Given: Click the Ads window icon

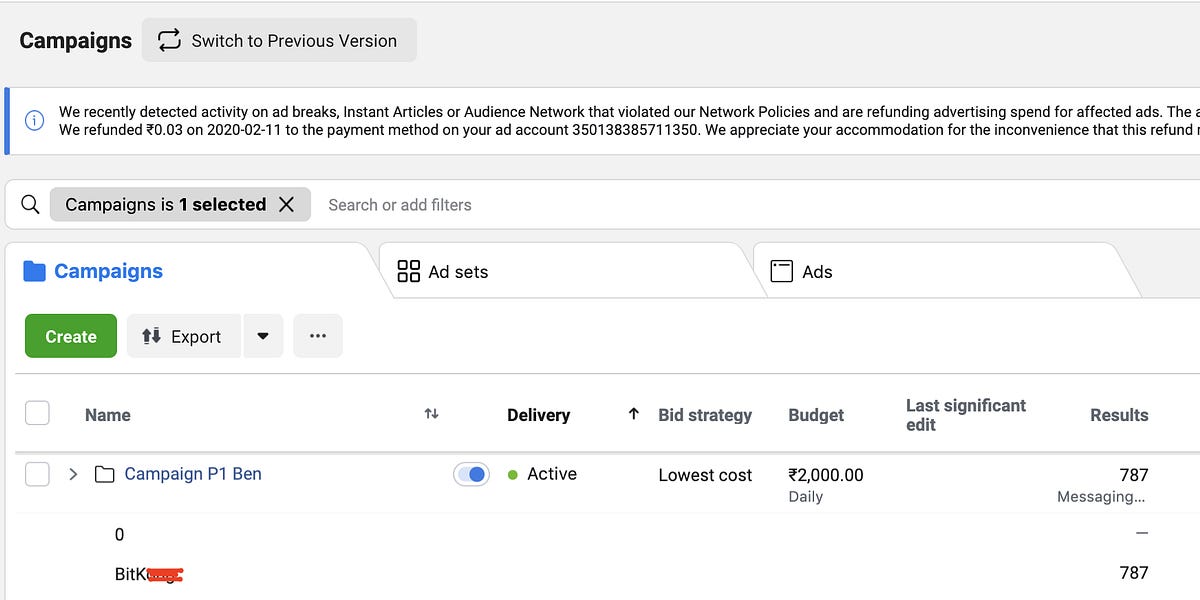Looking at the screenshot, I should click(781, 271).
